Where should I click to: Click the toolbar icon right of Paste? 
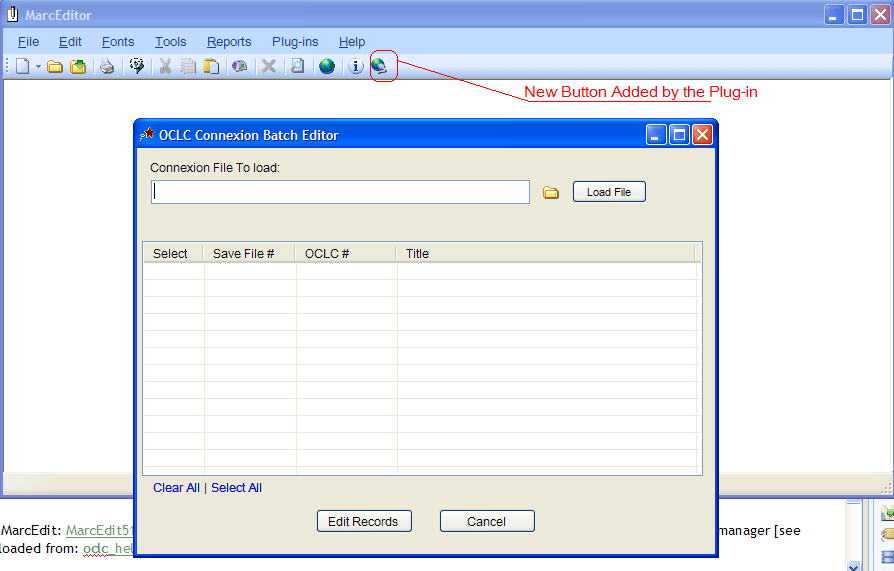coord(240,67)
